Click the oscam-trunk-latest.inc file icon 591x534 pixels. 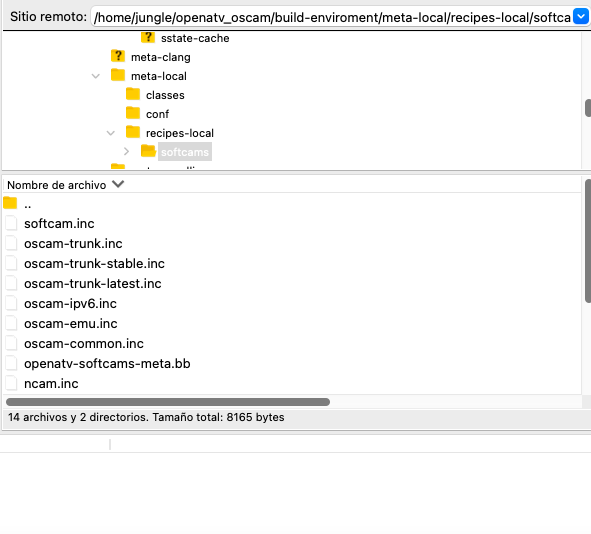point(11,283)
